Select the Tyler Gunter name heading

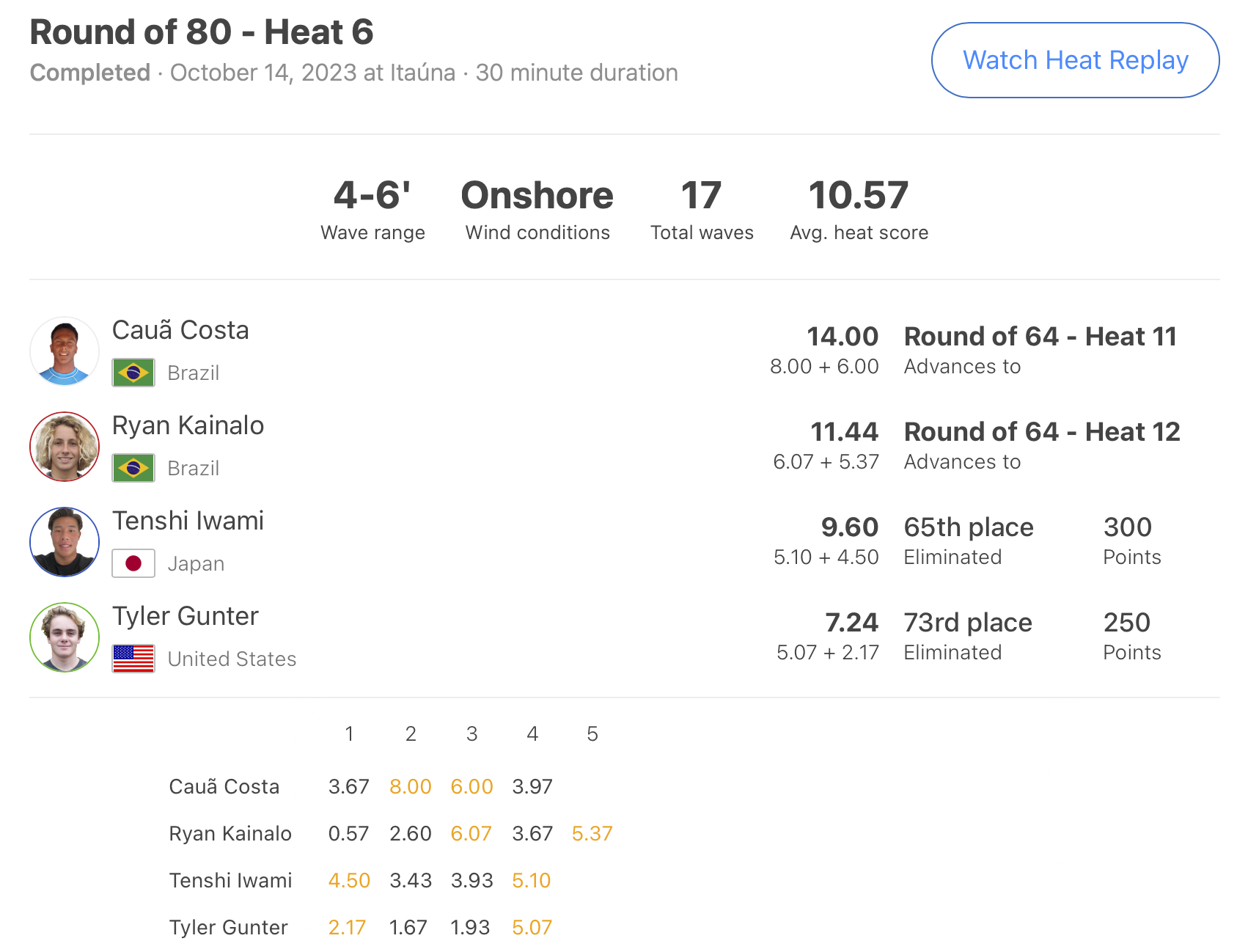(x=186, y=616)
